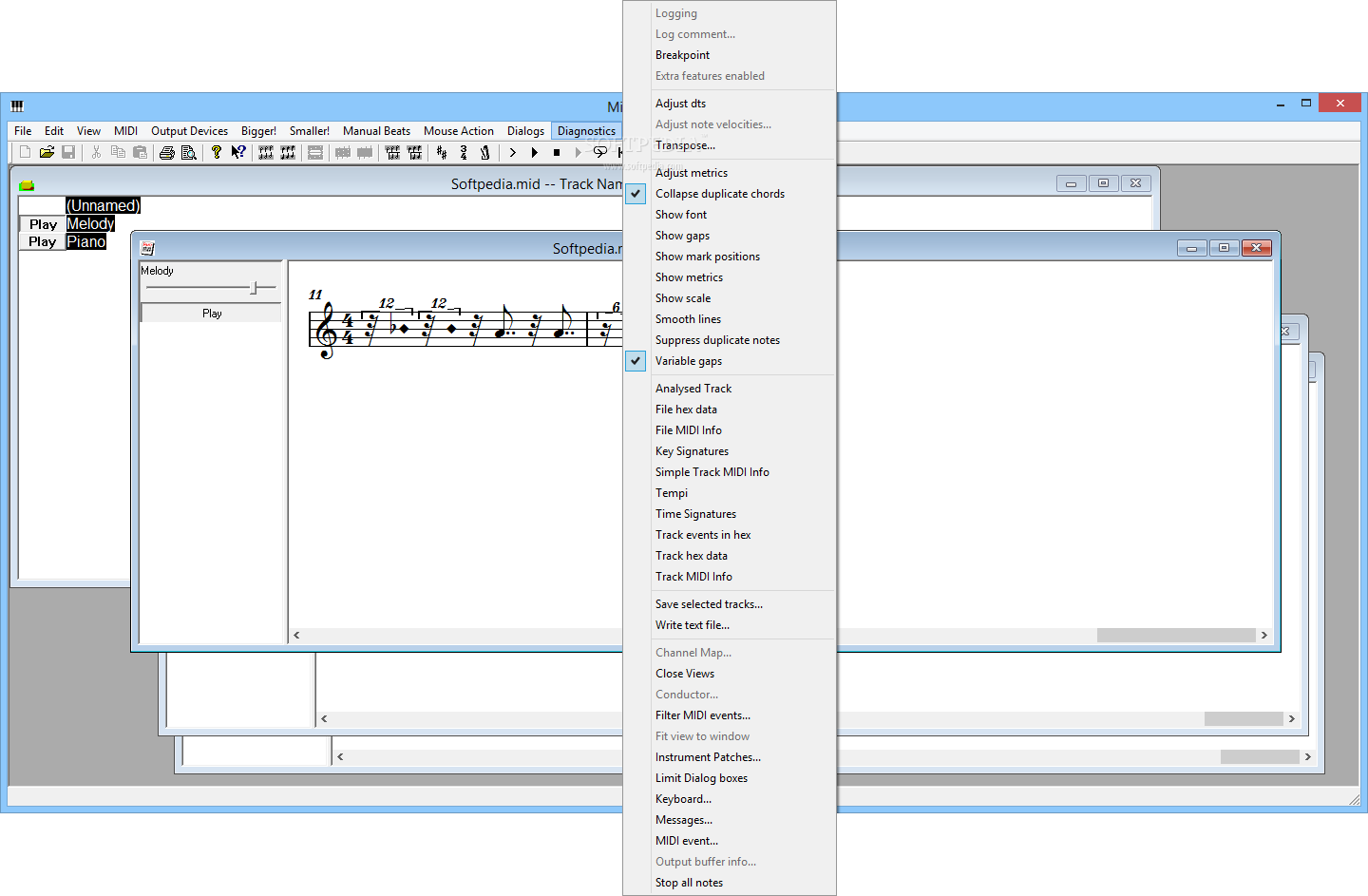
Task: Click front score window's horizontal scrollbar thumb
Action: (x=1176, y=635)
